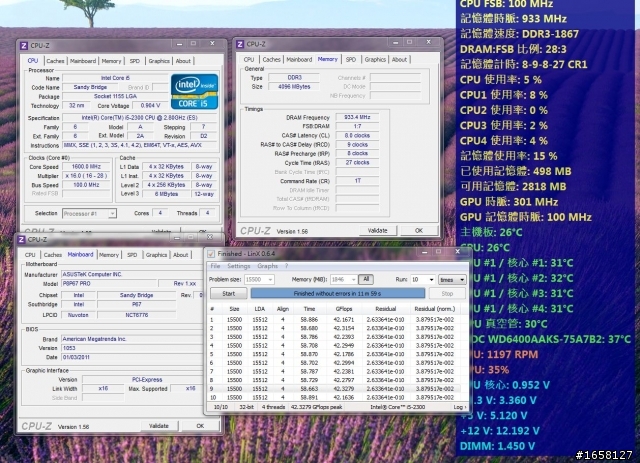Select Mainboard tab in the processor CPU-Z window

pyautogui.click(x=83, y=61)
